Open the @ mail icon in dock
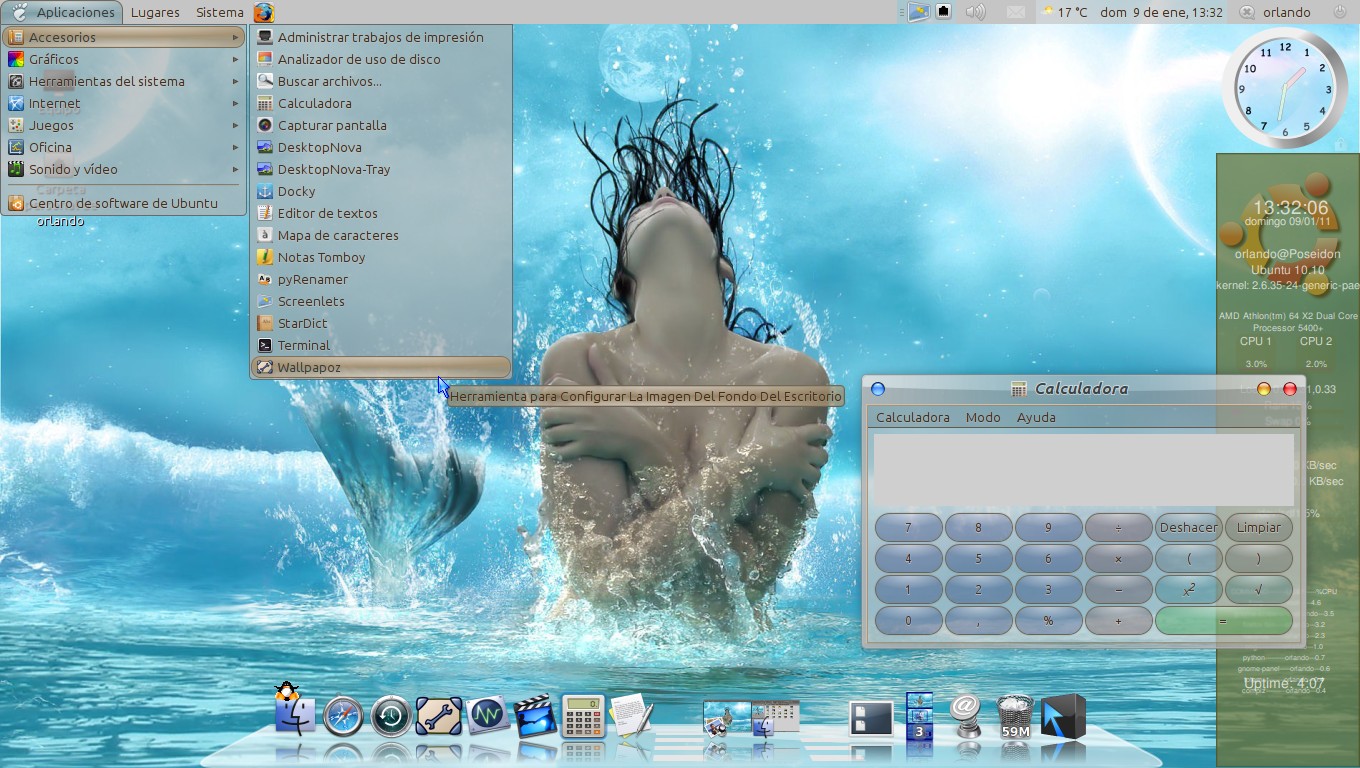1360x768 pixels. [x=966, y=716]
